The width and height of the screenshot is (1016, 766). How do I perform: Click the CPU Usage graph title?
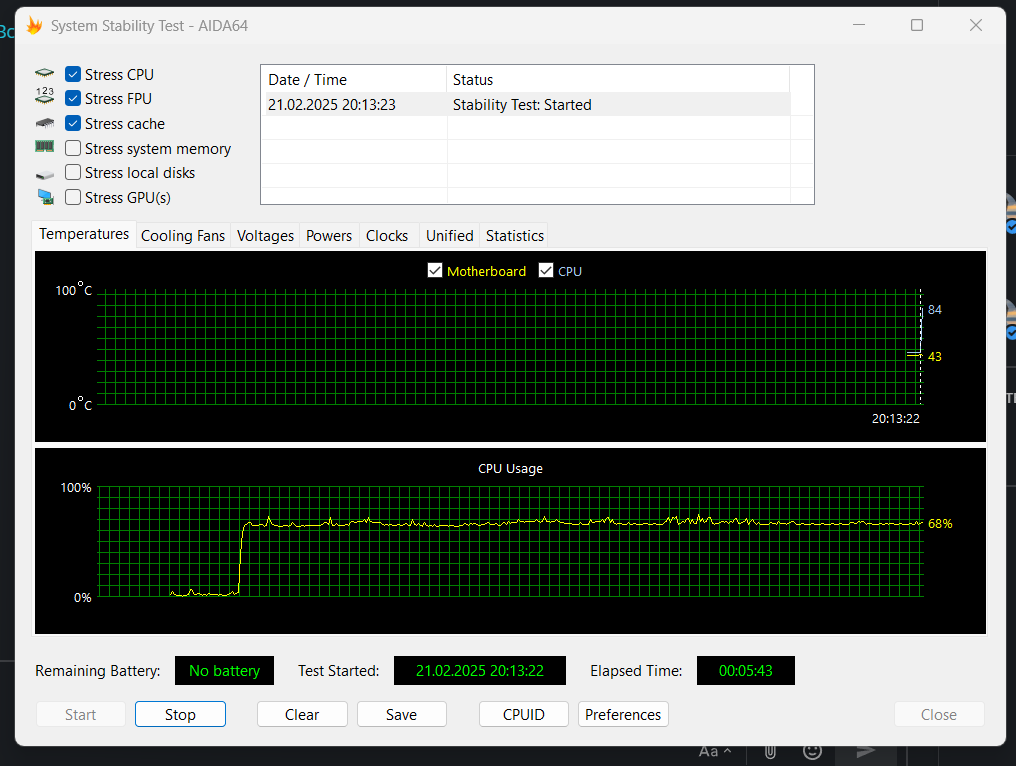pyautogui.click(x=511, y=469)
